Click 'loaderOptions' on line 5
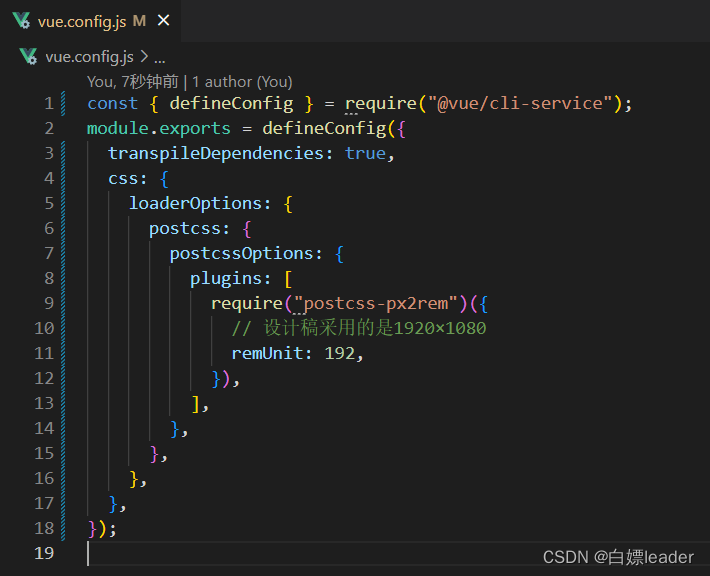The image size is (710, 576). pos(196,203)
